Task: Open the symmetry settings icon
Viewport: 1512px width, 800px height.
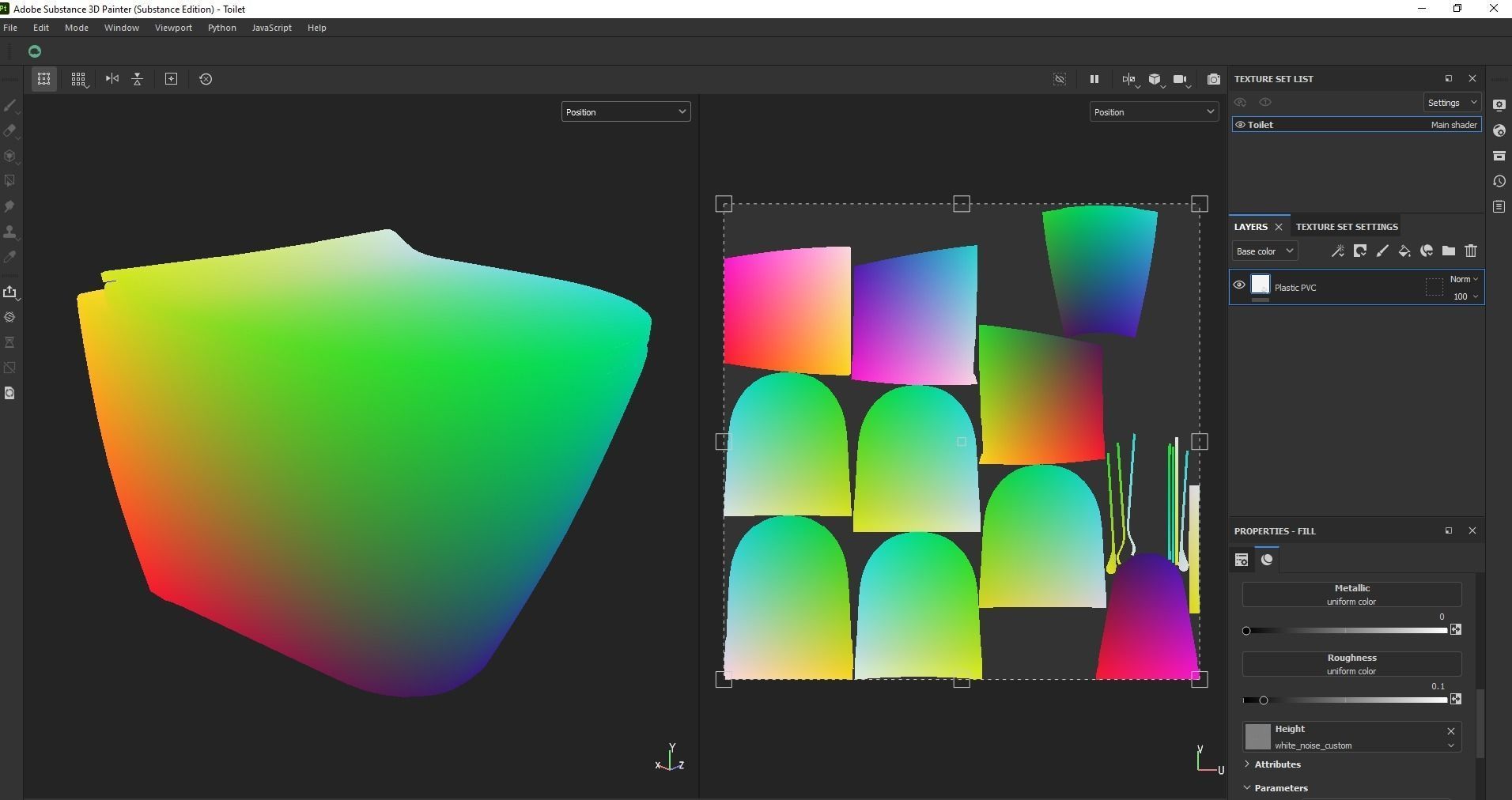Action: [x=1129, y=79]
